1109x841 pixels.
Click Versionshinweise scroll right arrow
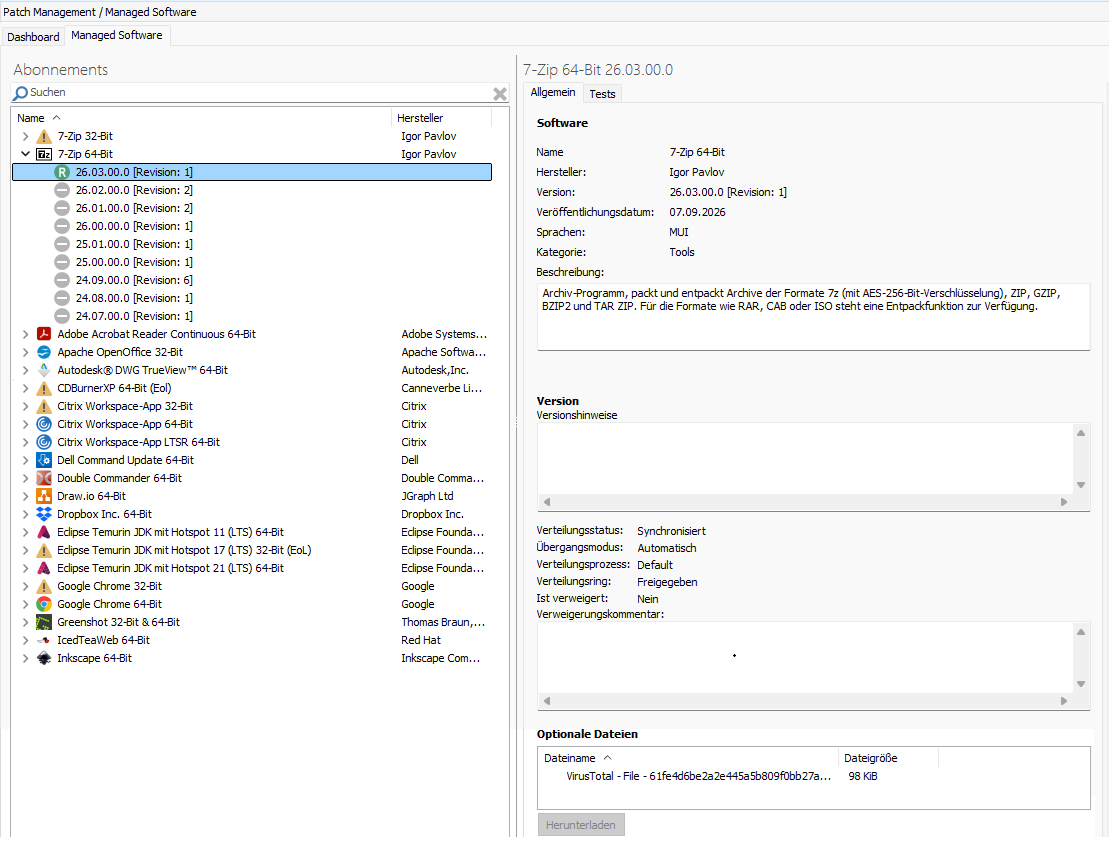click(x=1064, y=502)
